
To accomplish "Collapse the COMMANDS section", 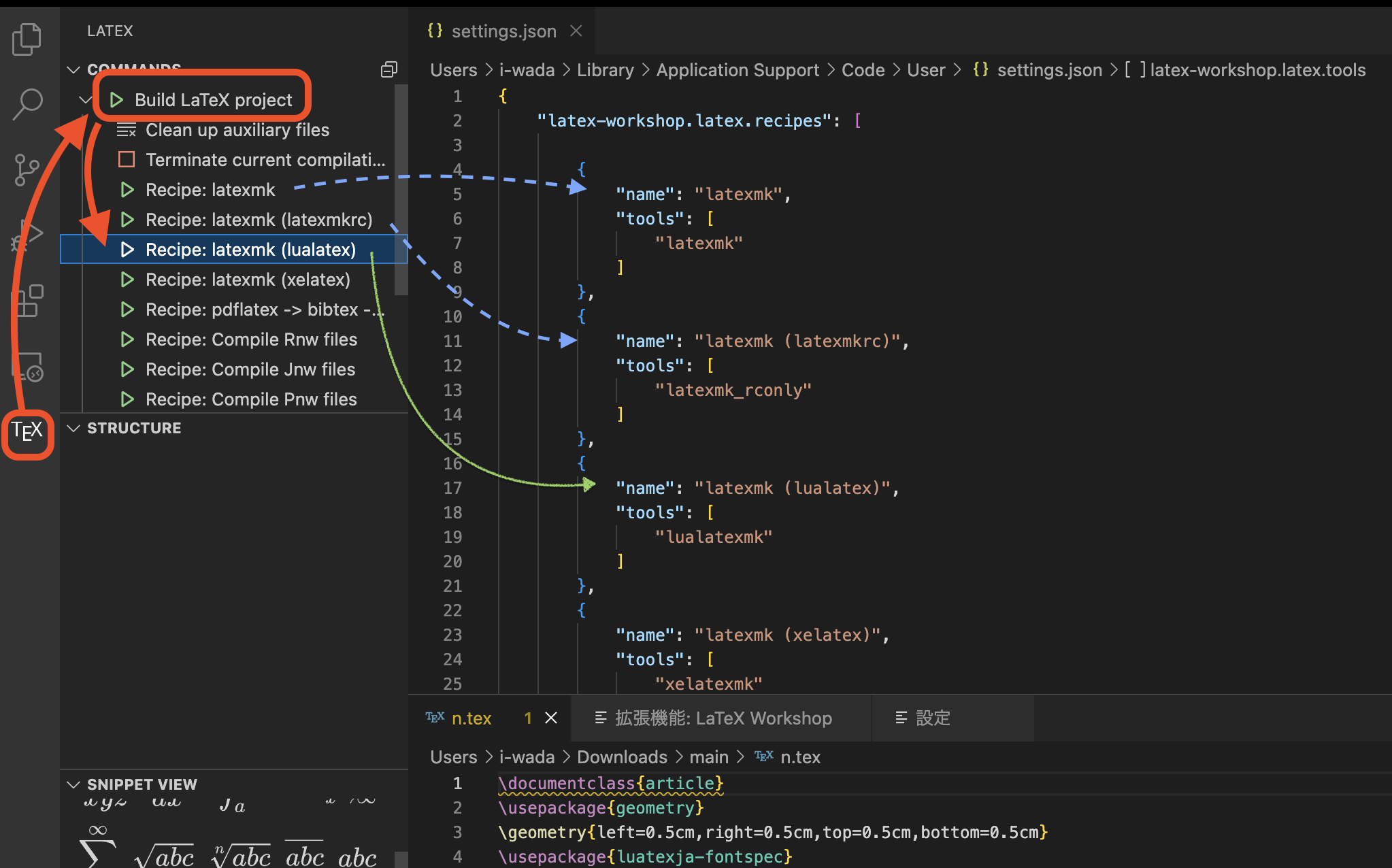I will coord(73,69).
